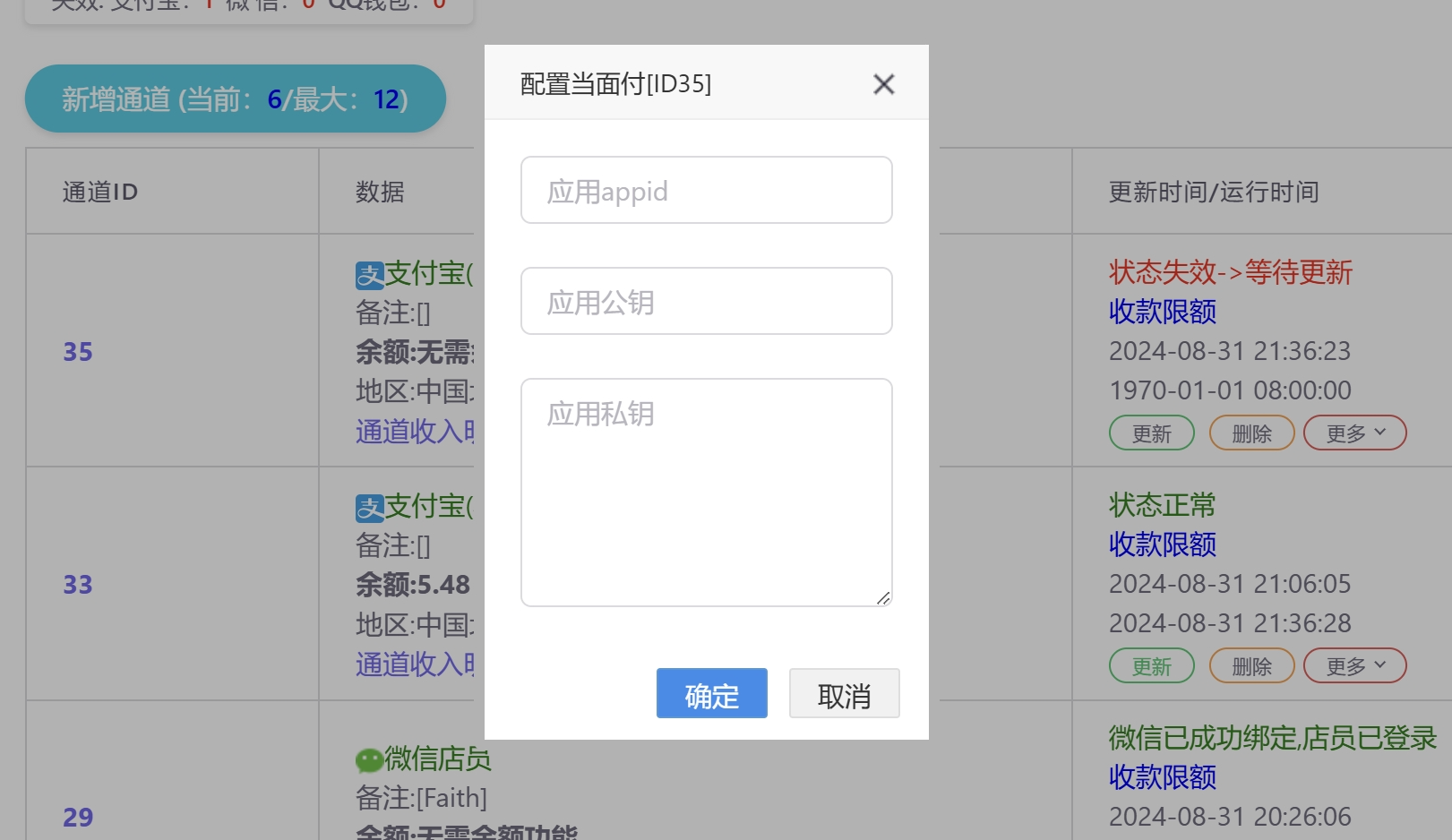
Task: Click timestamp 2024-08-31 21:36:28
Action: click(x=1230, y=623)
